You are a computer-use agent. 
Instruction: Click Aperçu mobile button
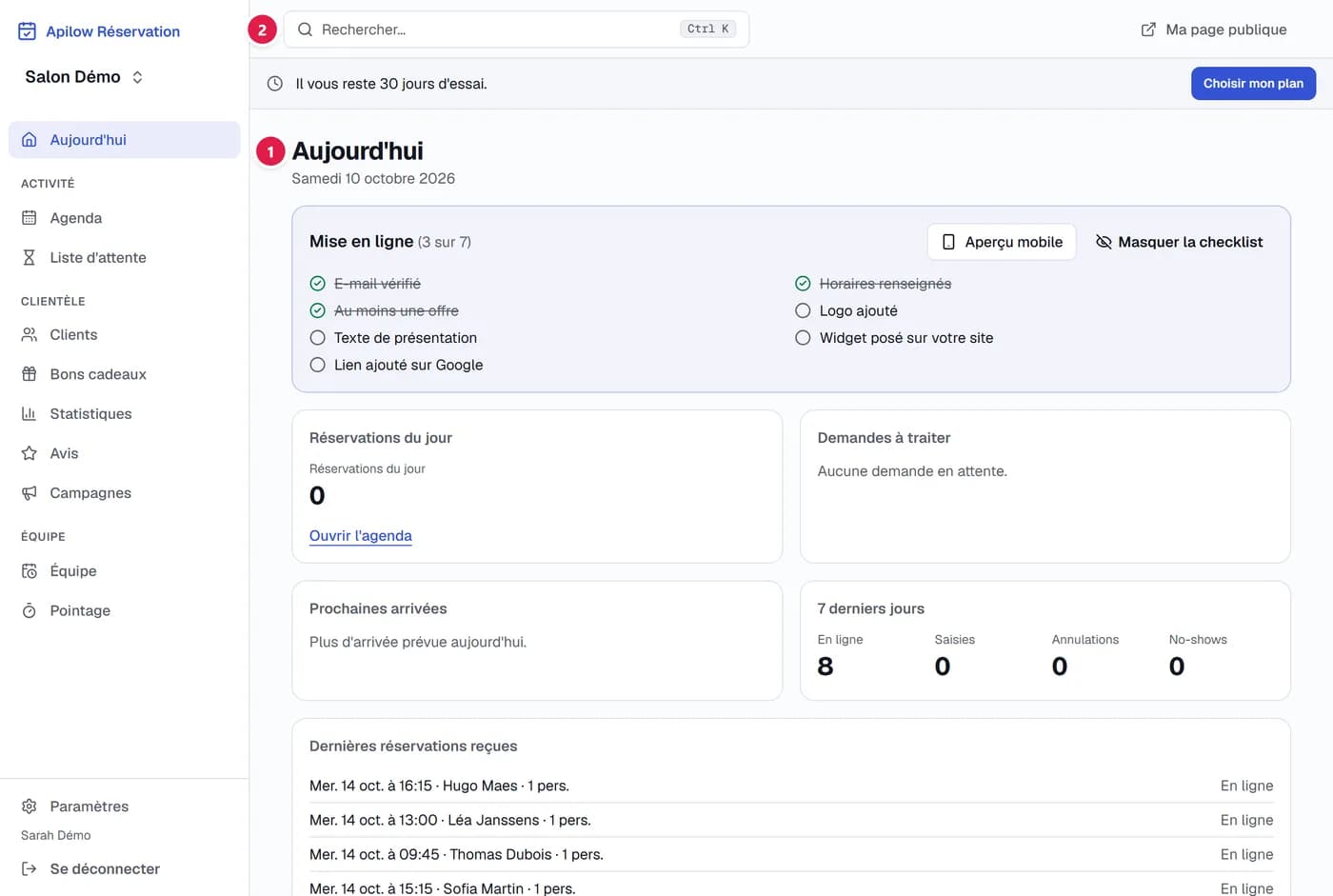coord(1002,242)
